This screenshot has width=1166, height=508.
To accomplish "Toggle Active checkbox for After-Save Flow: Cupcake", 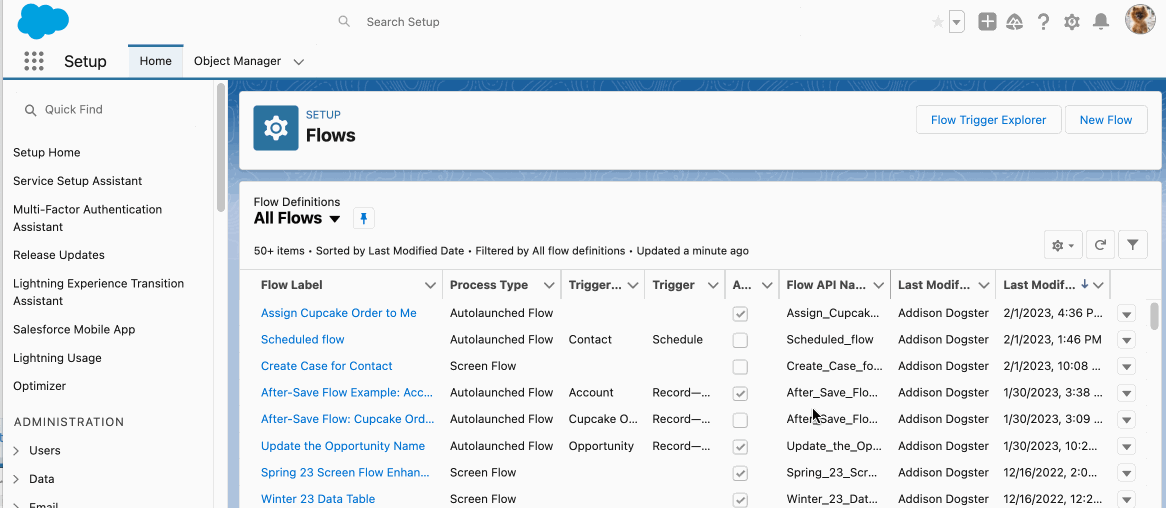I will [740, 420].
